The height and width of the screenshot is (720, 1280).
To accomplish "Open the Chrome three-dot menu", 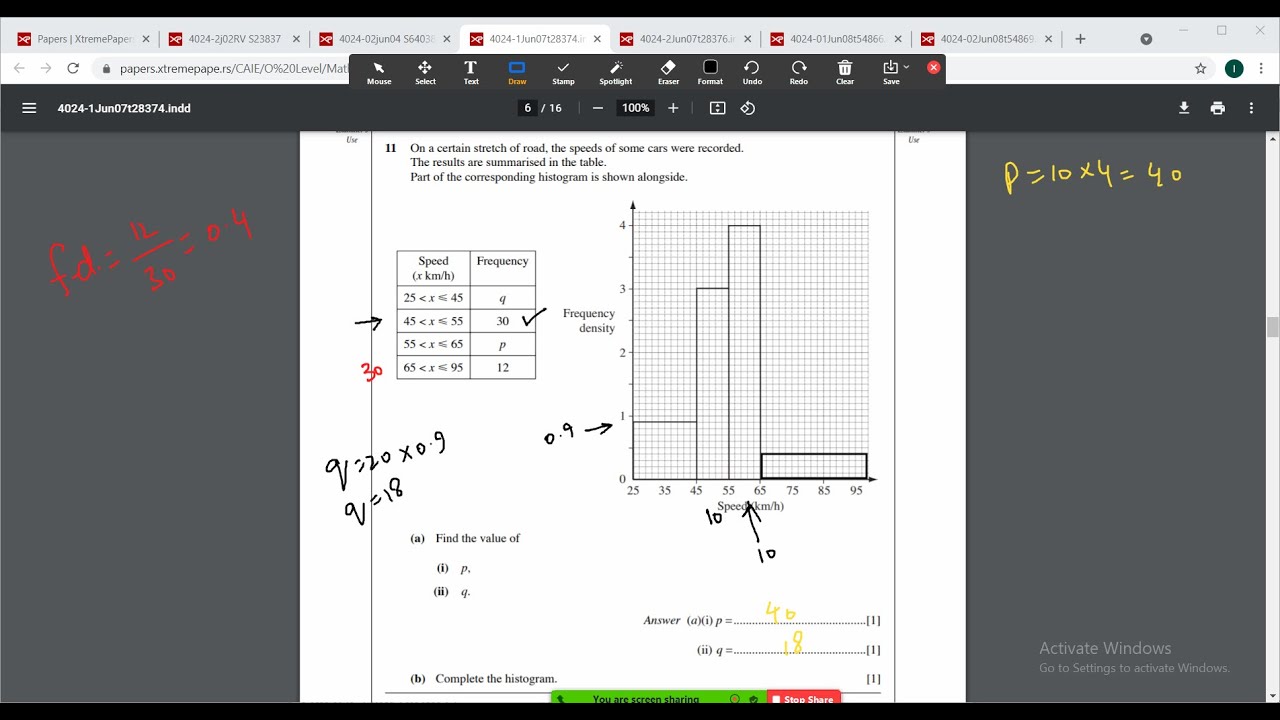I will coord(1262,68).
